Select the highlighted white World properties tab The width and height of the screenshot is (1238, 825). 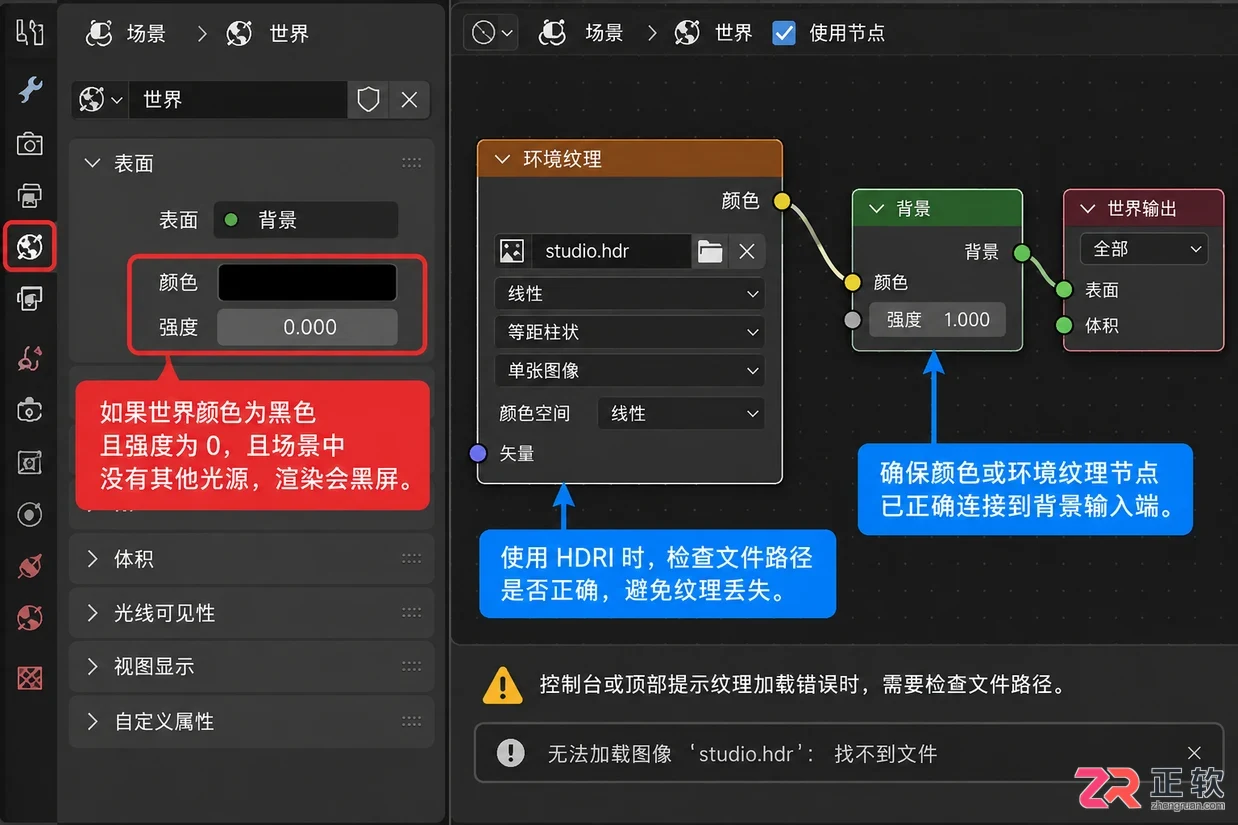coord(30,246)
